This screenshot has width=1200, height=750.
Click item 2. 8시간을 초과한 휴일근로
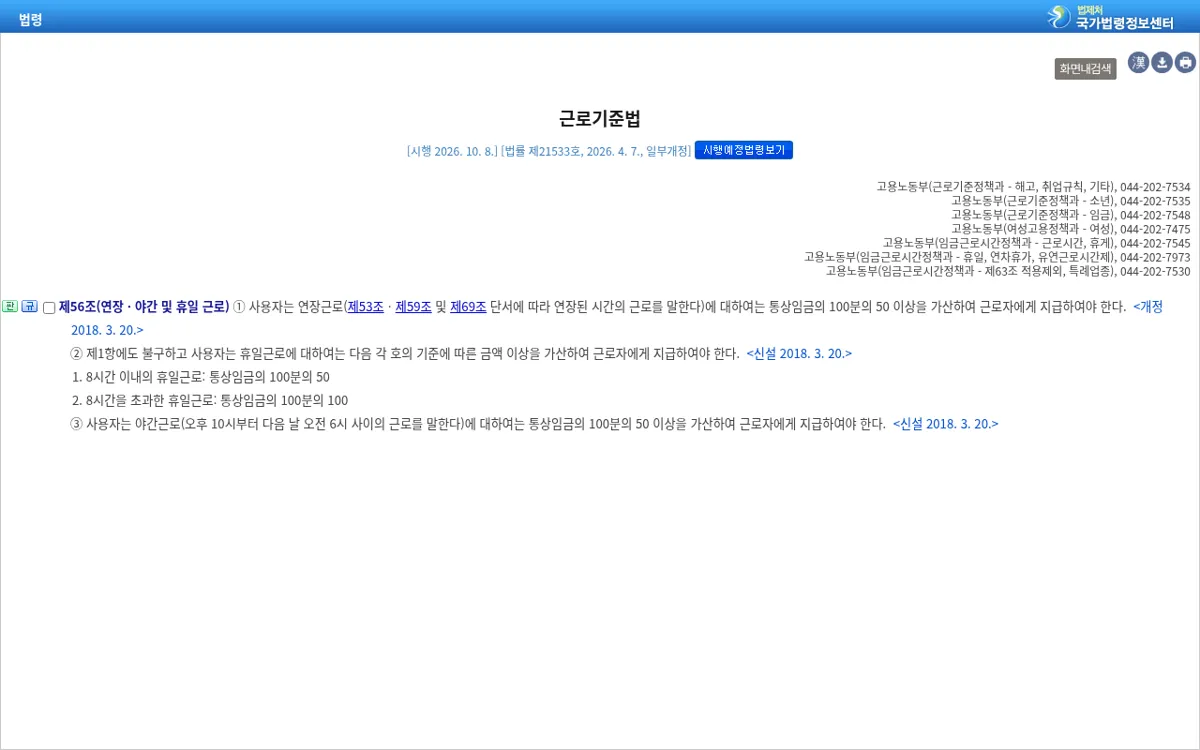coord(210,401)
